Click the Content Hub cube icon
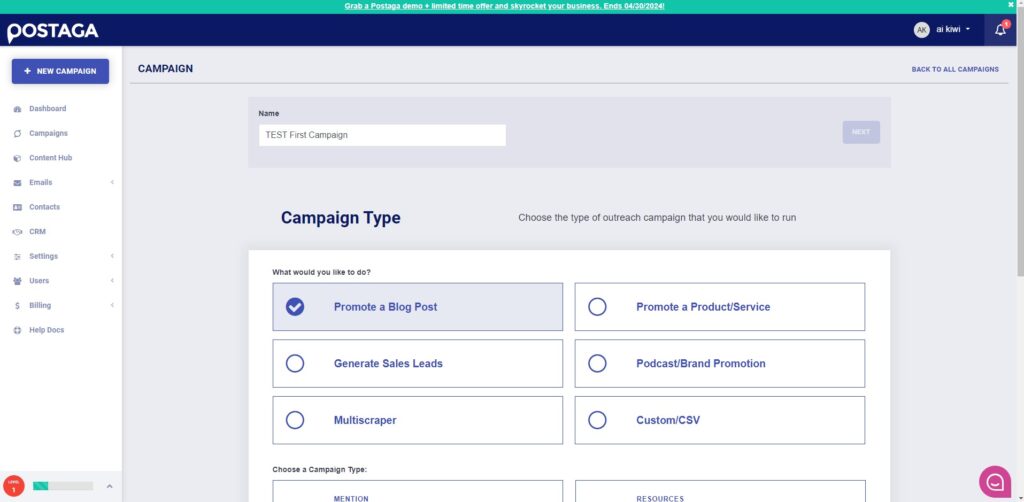 coord(17,158)
